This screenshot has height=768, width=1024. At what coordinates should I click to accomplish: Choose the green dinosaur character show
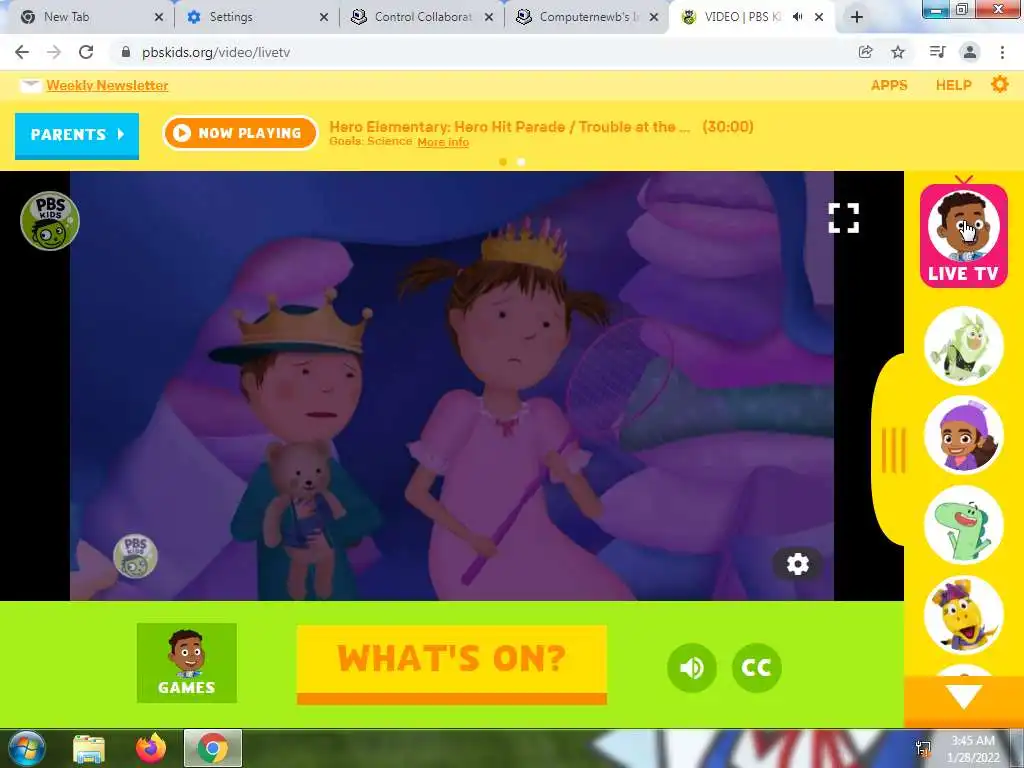[963, 525]
